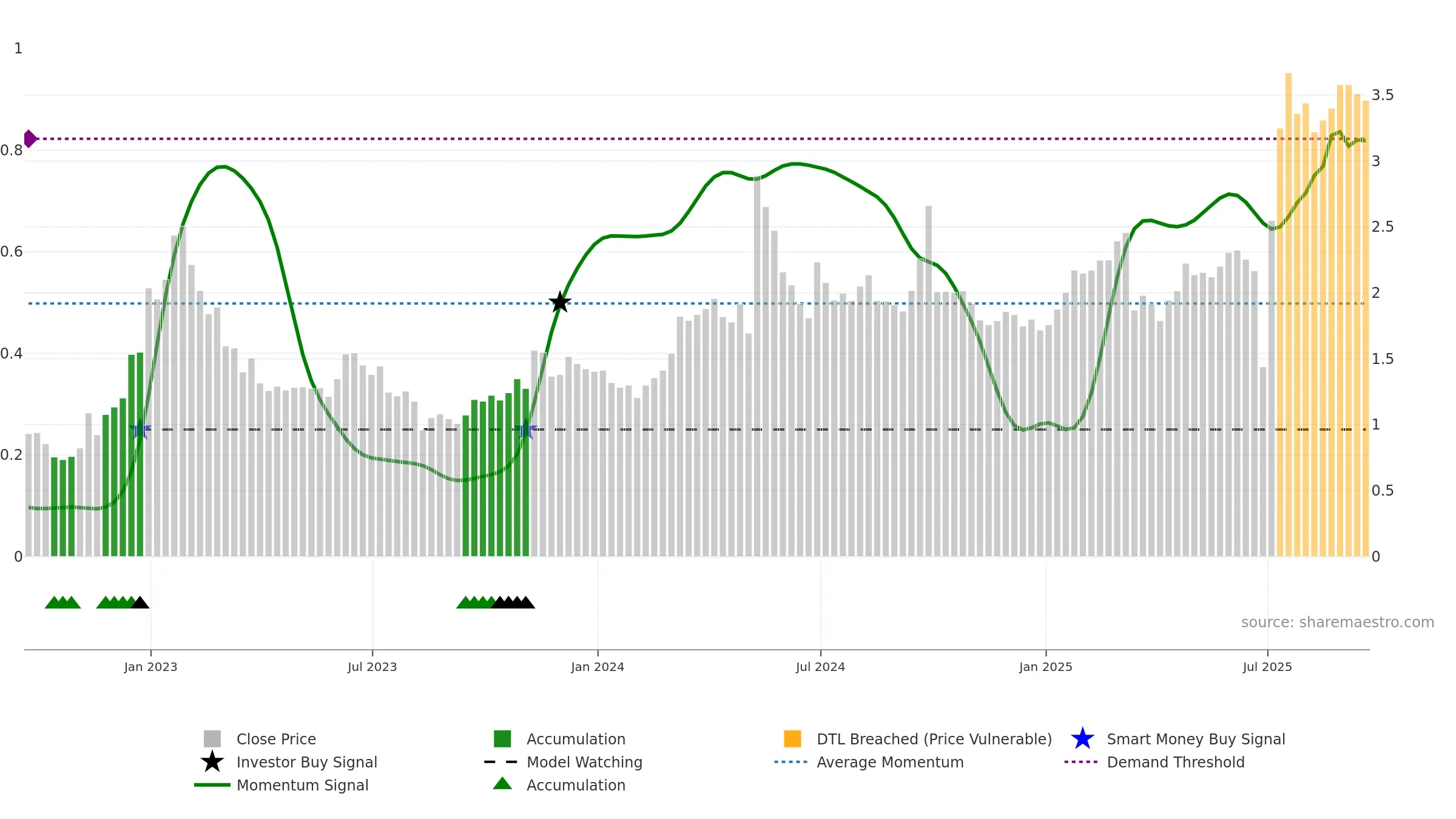Viewport: 1456px width, 819px height.
Task: Click the green Accumulation bar legend swatch
Action: point(502,739)
